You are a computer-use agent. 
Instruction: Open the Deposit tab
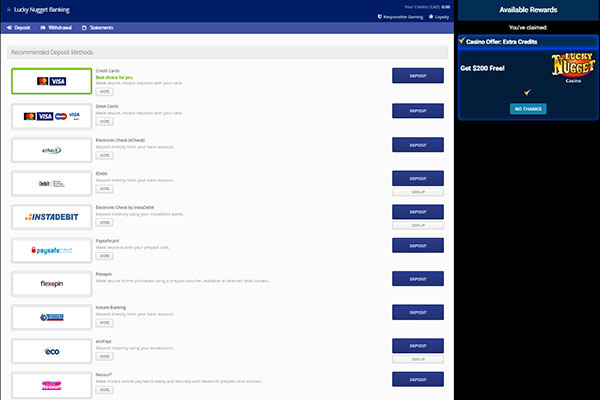coord(18,28)
